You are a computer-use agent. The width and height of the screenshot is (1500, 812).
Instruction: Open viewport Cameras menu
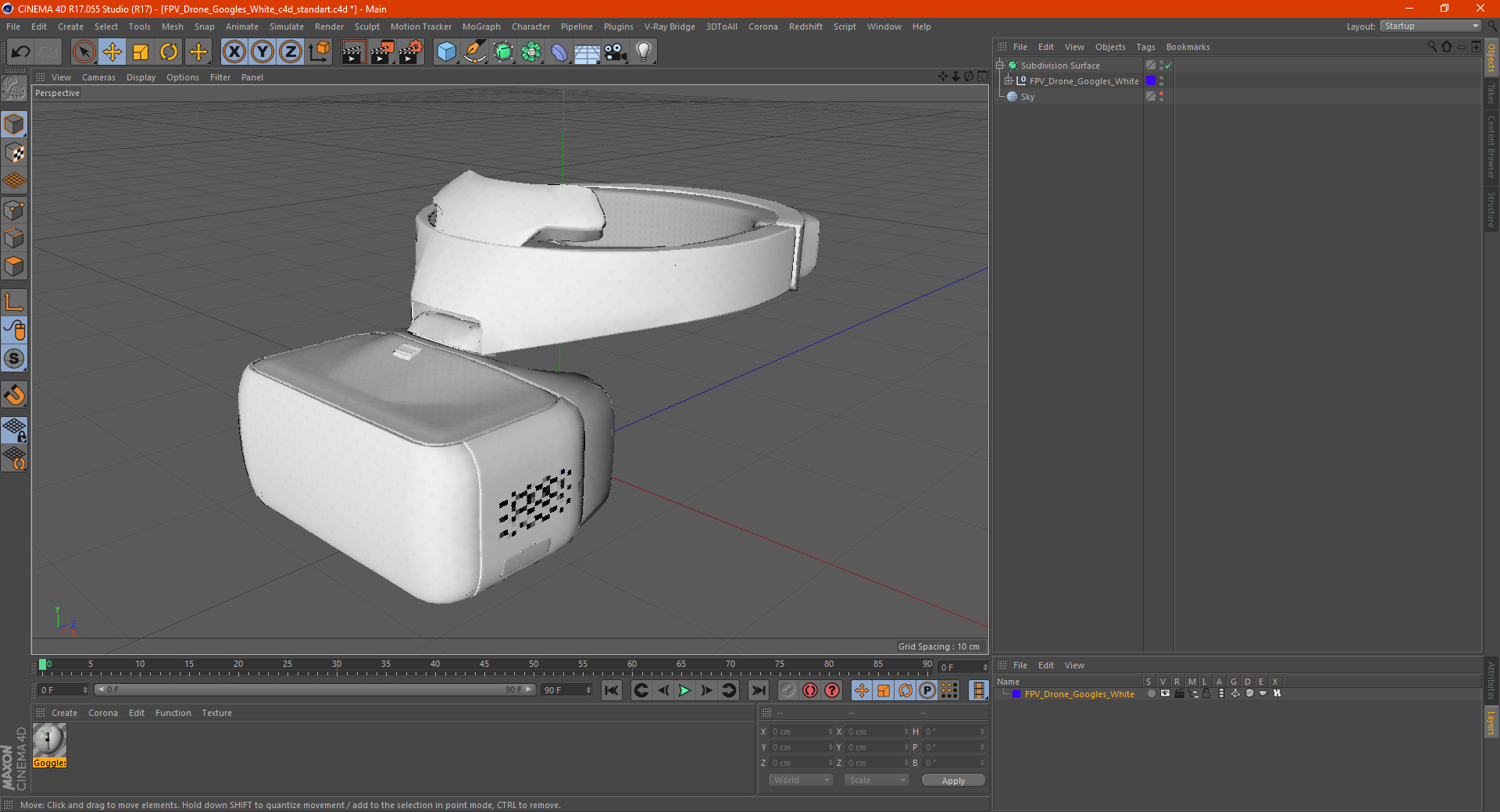98,77
